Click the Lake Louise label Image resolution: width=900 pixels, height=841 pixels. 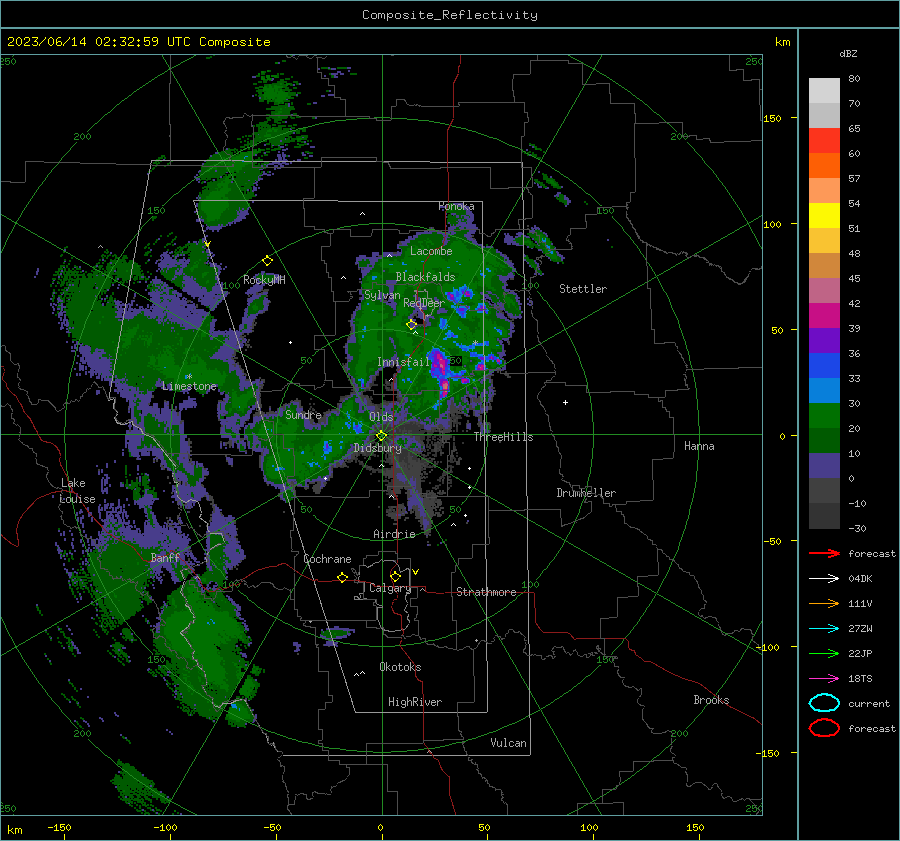click(x=77, y=491)
